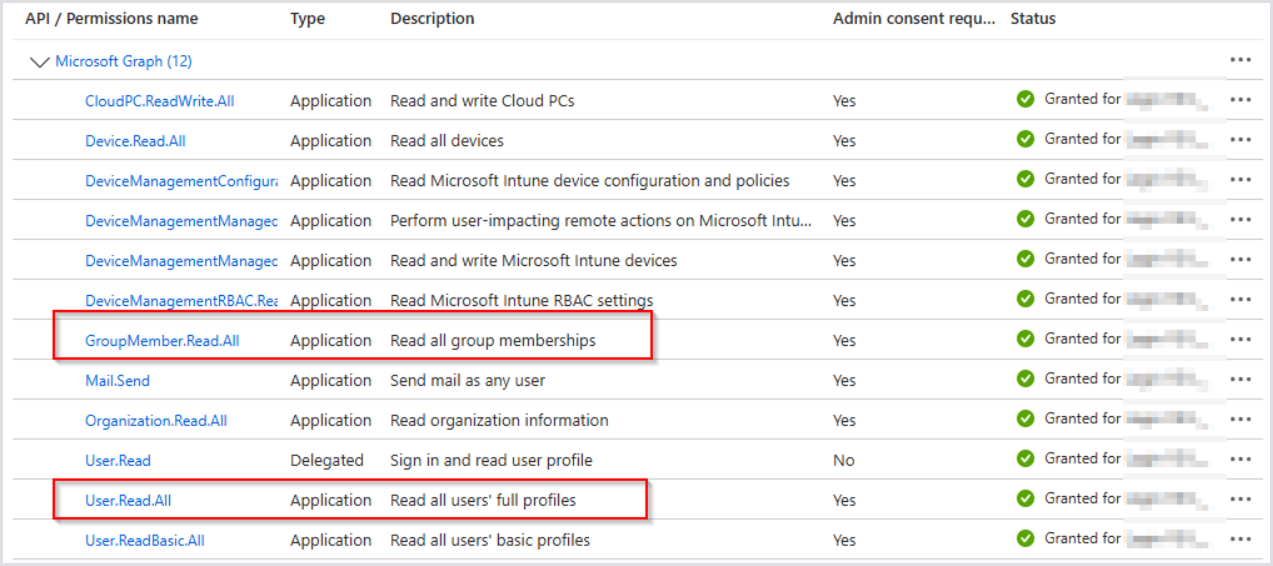Open the User.Read.All permission link
Screen dimensions: 1273x566
point(128,501)
